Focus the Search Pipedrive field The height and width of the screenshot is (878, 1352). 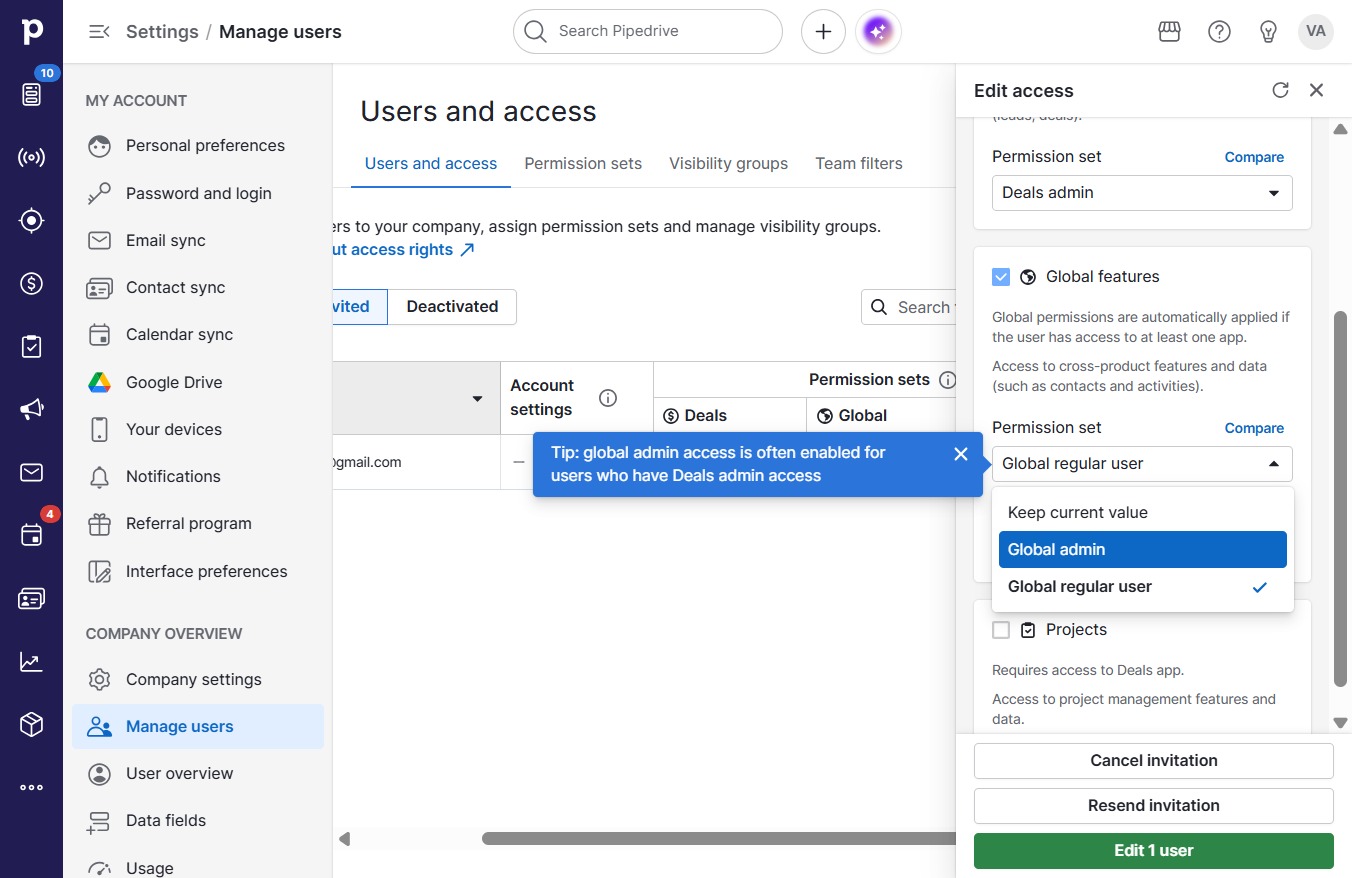point(648,32)
